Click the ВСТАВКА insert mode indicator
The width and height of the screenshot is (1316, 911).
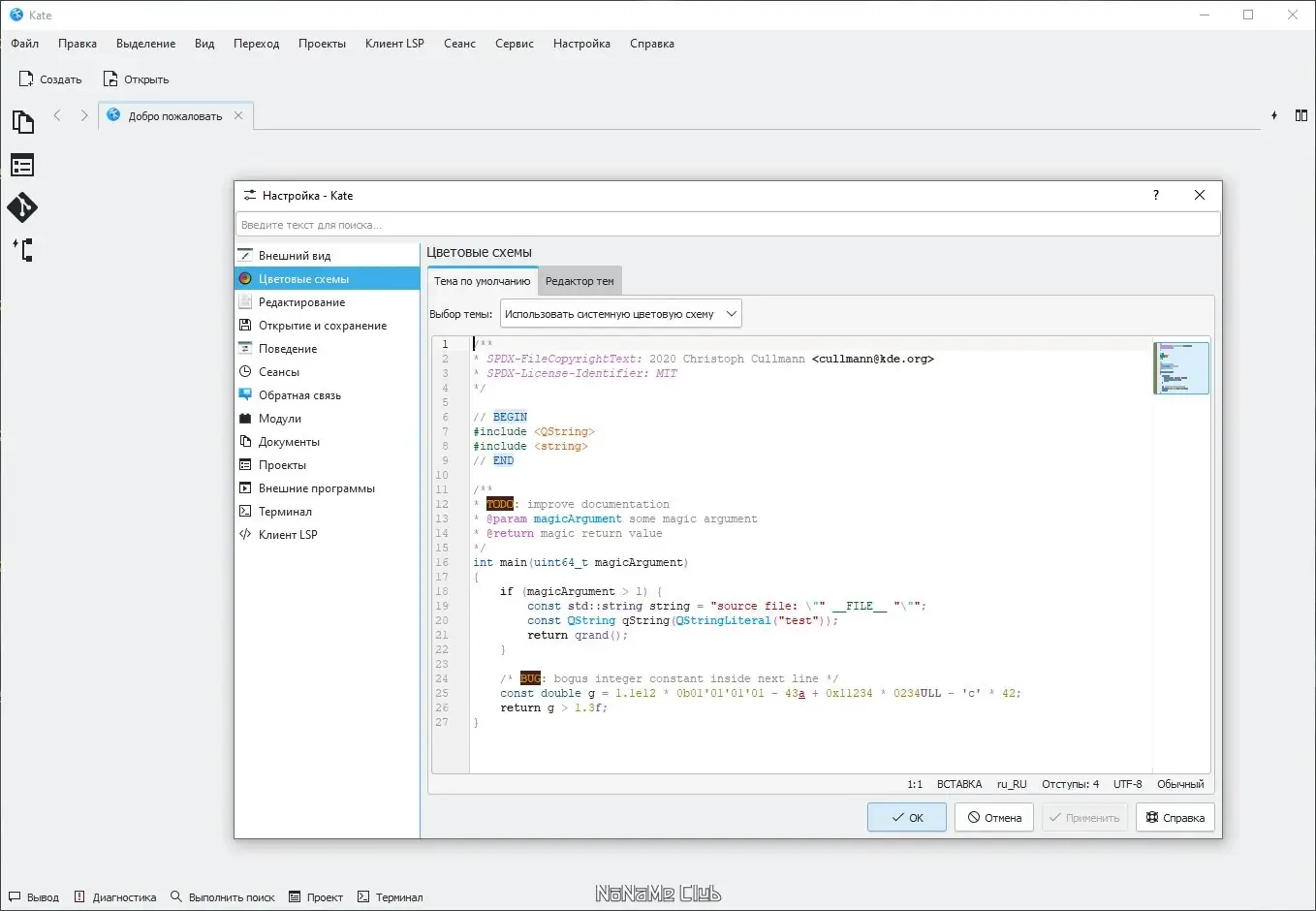[x=959, y=784]
